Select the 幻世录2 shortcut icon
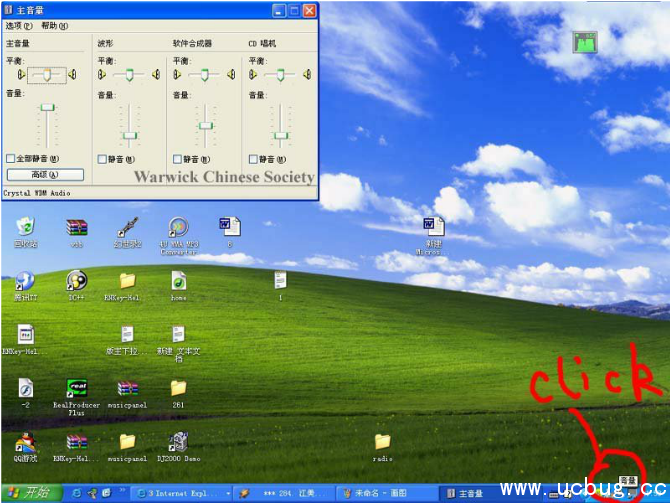Image resolution: width=670 pixels, height=503 pixels. coord(127,232)
